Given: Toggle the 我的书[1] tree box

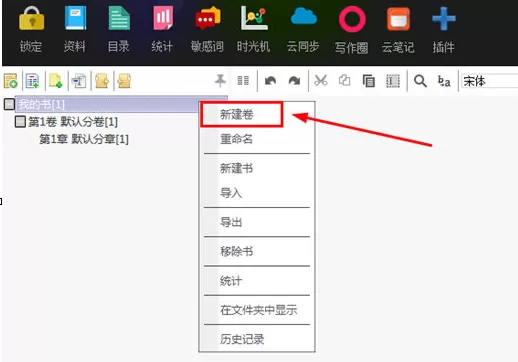Looking at the screenshot, I should click(9, 104).
